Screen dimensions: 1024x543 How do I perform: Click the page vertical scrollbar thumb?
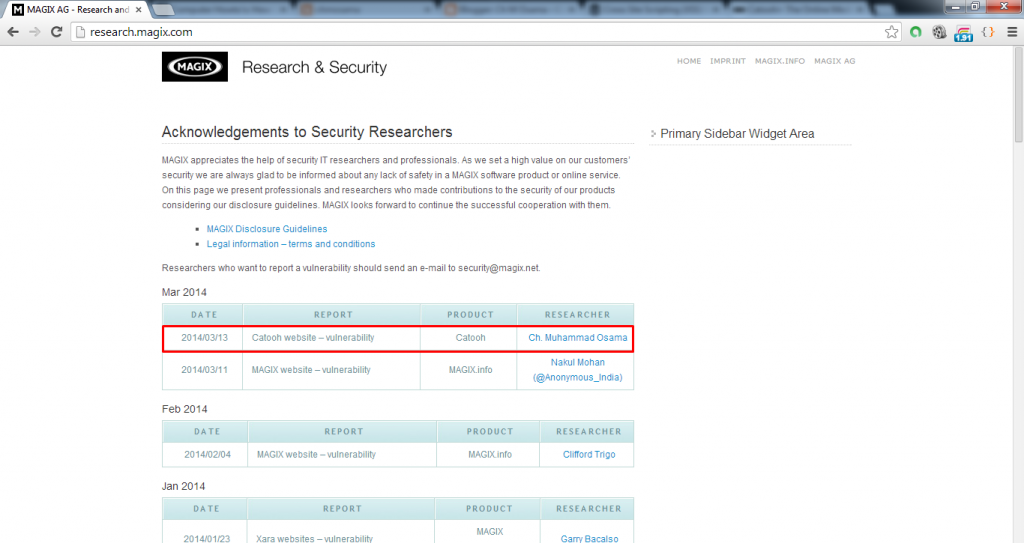(x=1018, y=95)
